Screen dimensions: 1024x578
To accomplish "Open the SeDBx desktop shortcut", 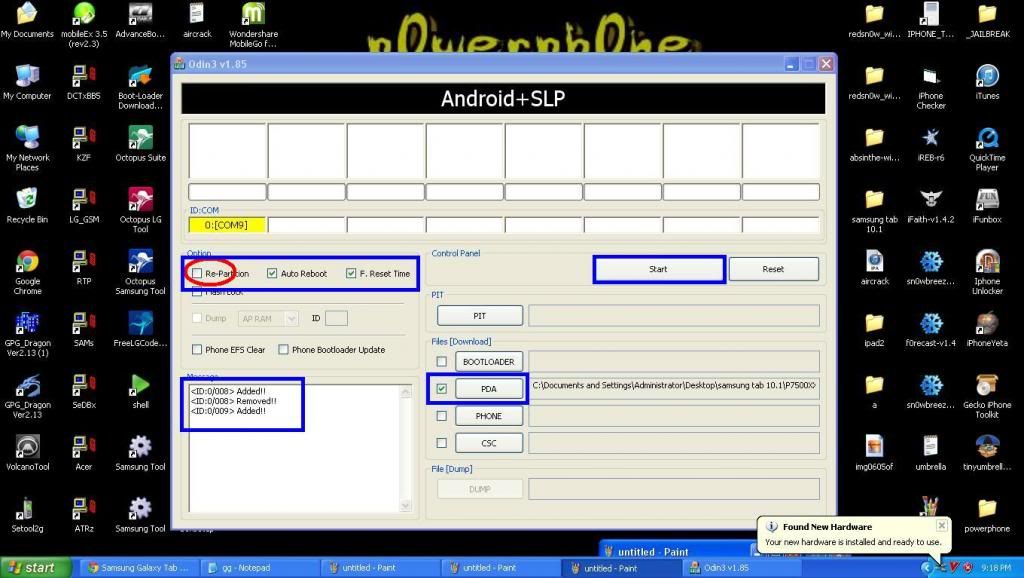I will coord(84,391).
